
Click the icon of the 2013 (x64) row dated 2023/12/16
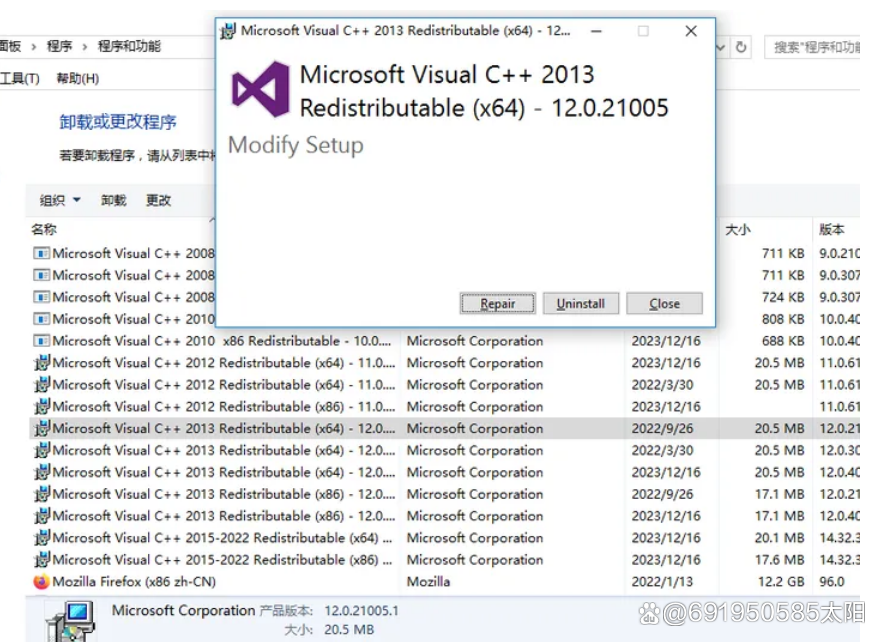(42, 472)
